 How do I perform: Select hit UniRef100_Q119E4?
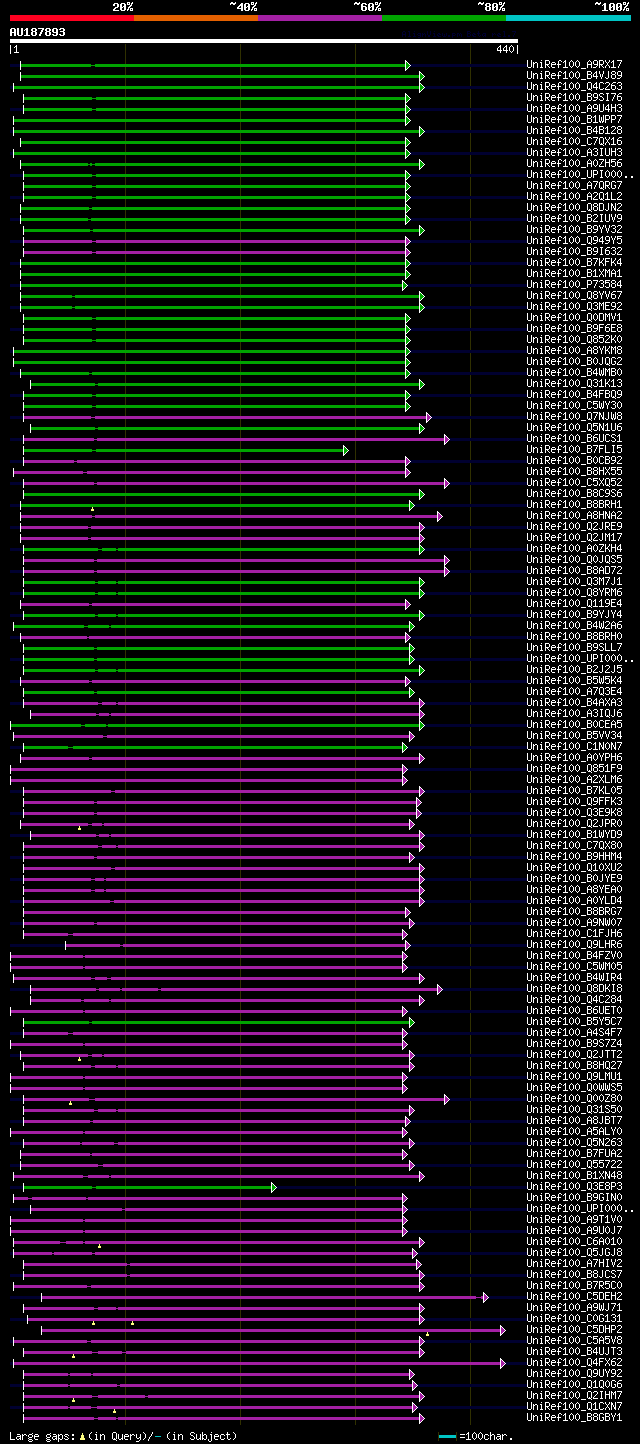[x=574, y=604]
